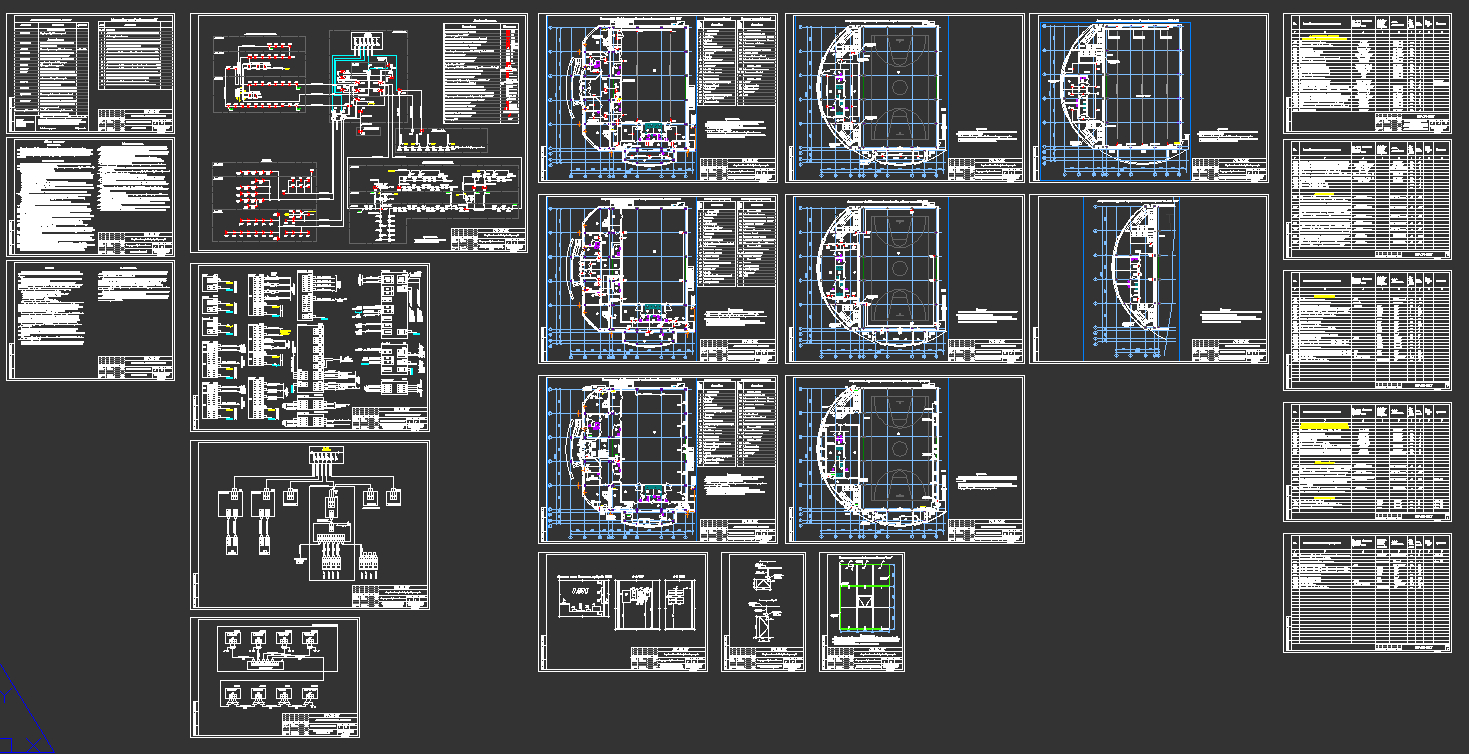Select the mostly empty specification table at bottom right

point(1367,593)
